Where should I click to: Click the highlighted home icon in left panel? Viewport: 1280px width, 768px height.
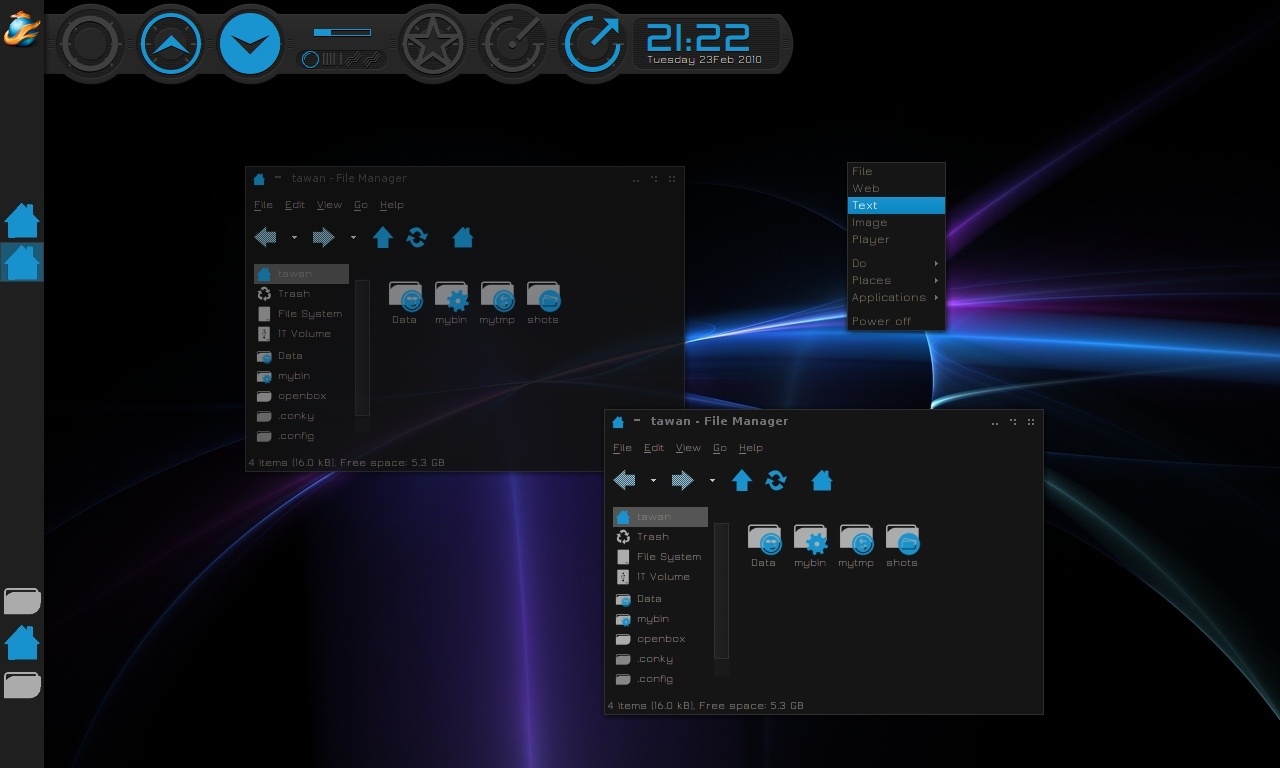[x=22, y=263]
